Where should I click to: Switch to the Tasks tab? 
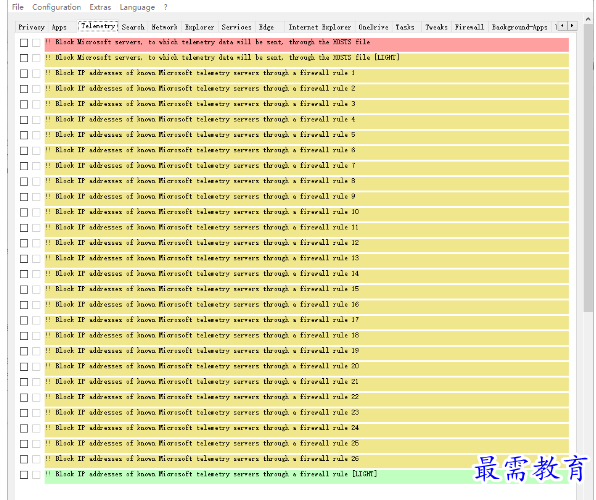405,27
